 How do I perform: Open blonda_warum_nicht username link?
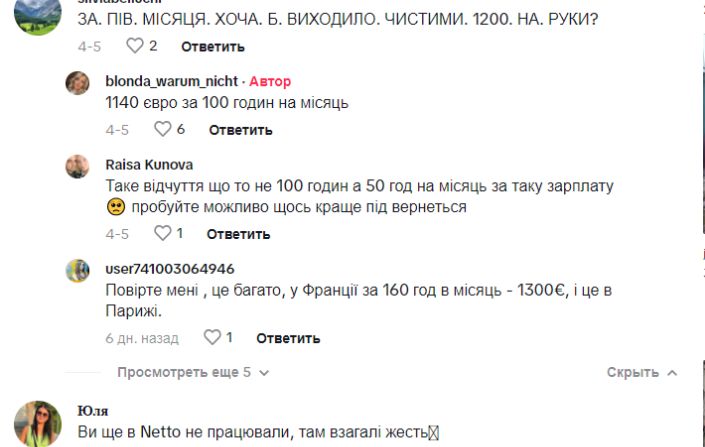pyautogui.click(x=172, y=81)
